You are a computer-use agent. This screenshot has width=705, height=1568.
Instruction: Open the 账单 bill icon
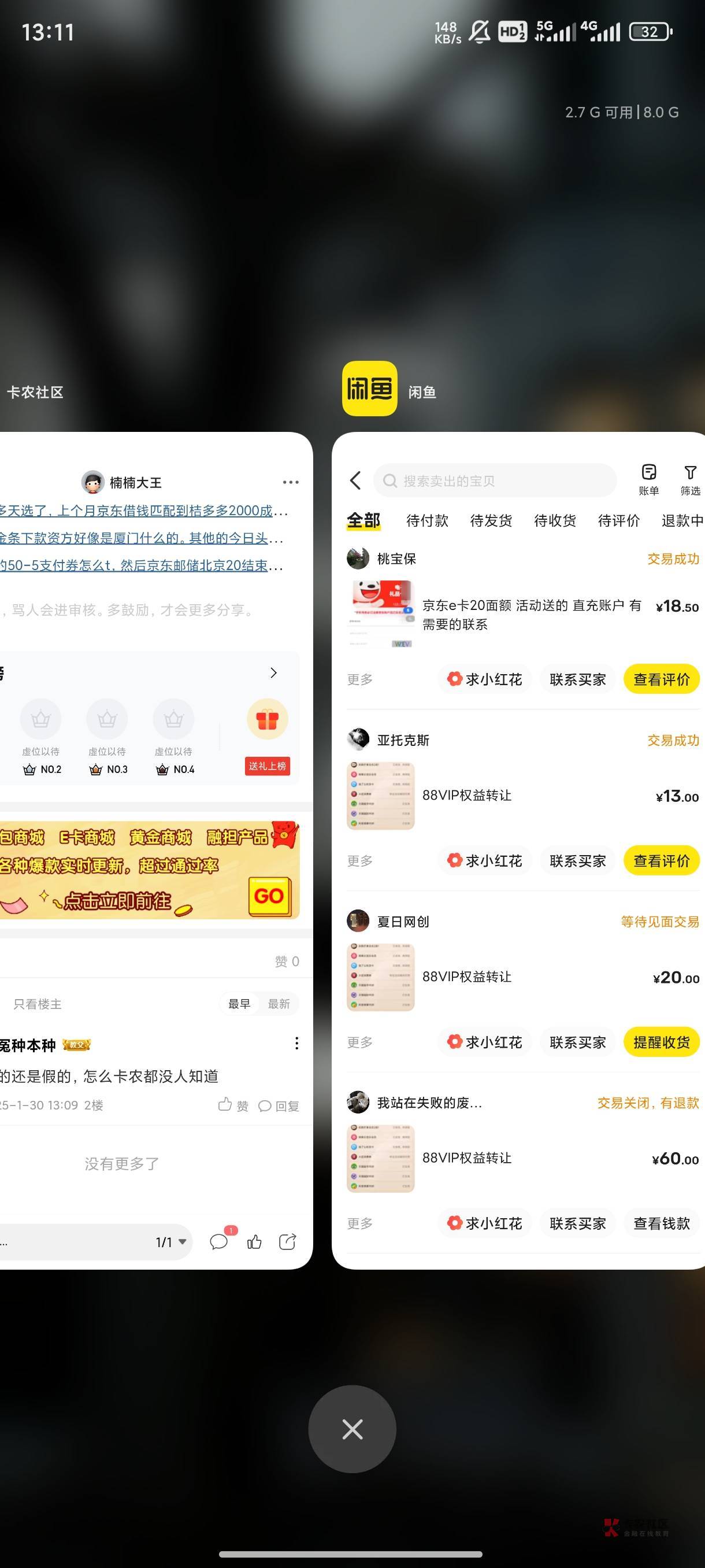[x=648, y=480]
